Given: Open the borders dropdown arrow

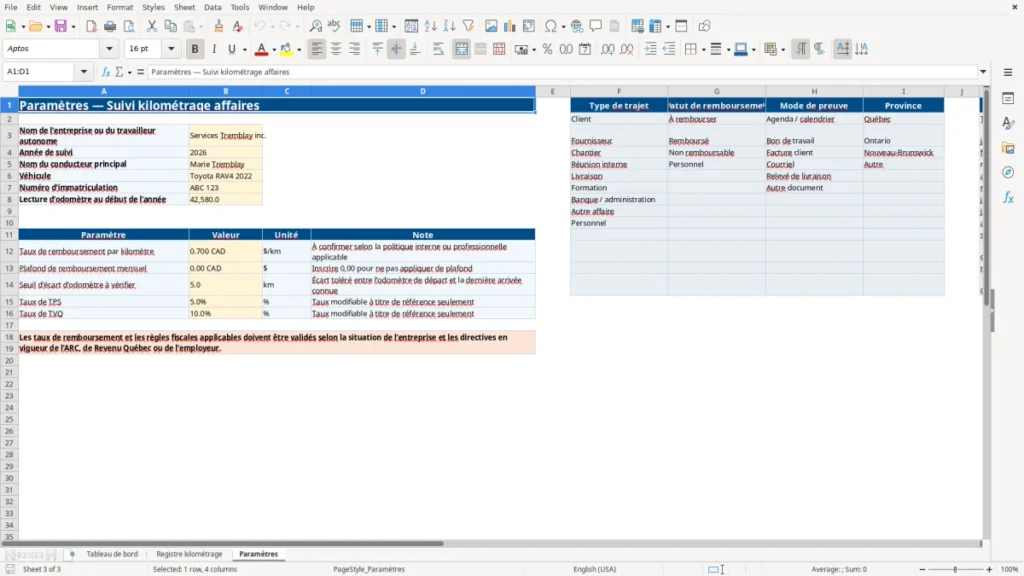Looking at the screenshot, I should 703,50.
